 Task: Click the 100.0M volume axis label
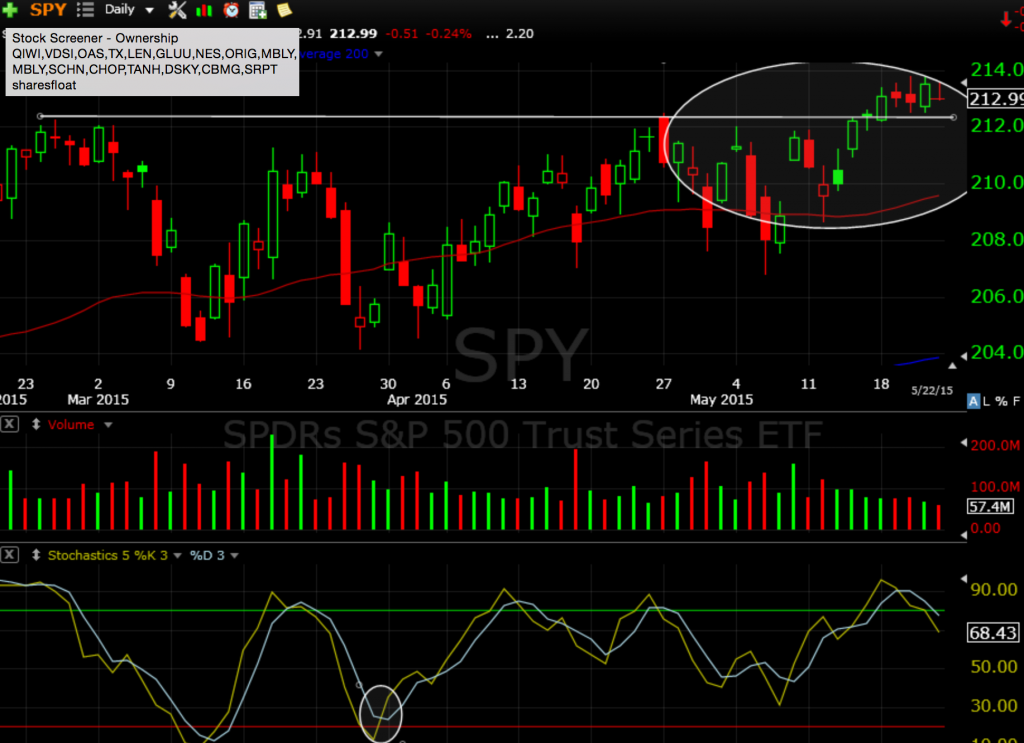click(x=995, y=486)
